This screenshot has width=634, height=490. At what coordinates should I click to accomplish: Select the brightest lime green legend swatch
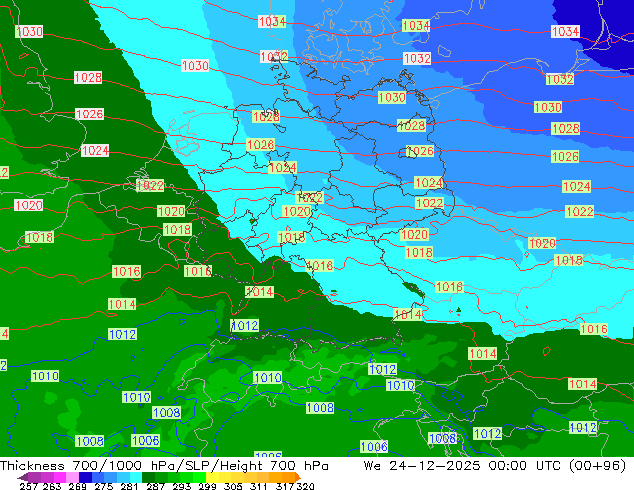(199, 477)
